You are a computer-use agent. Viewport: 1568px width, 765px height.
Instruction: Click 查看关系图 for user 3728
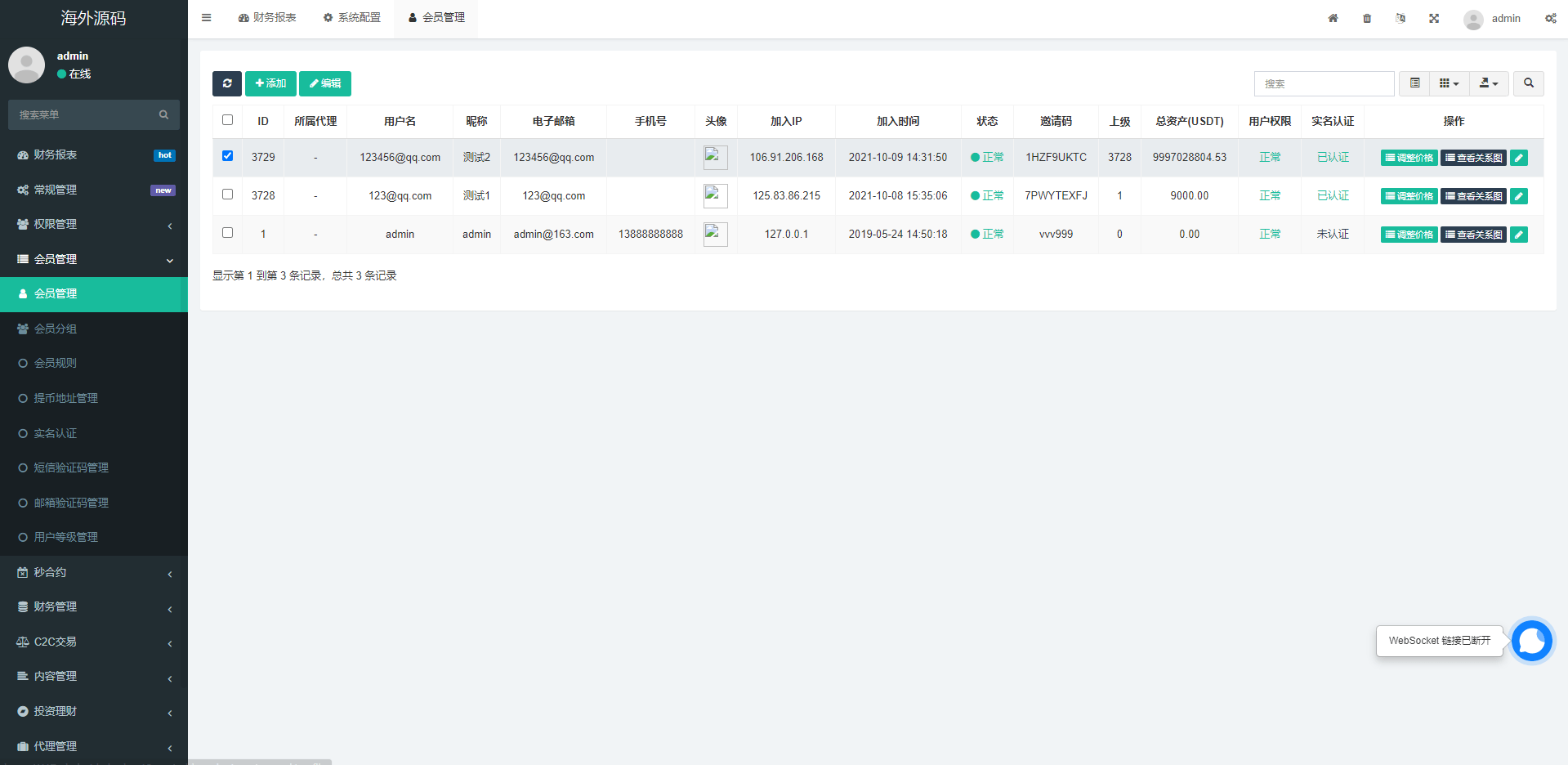click(1473, 196)
